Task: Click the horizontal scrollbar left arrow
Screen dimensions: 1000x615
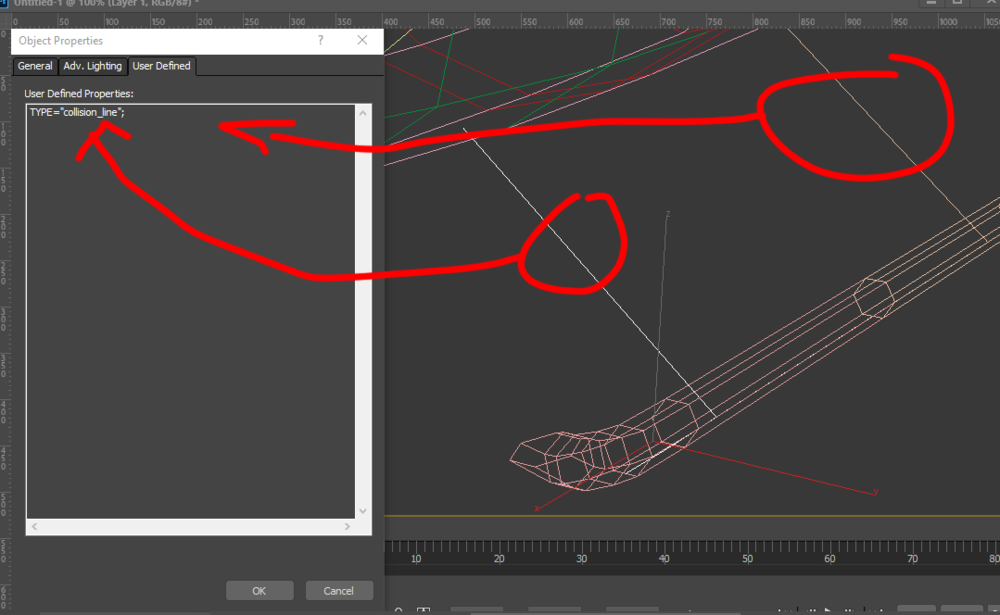Action: [34, 527]
